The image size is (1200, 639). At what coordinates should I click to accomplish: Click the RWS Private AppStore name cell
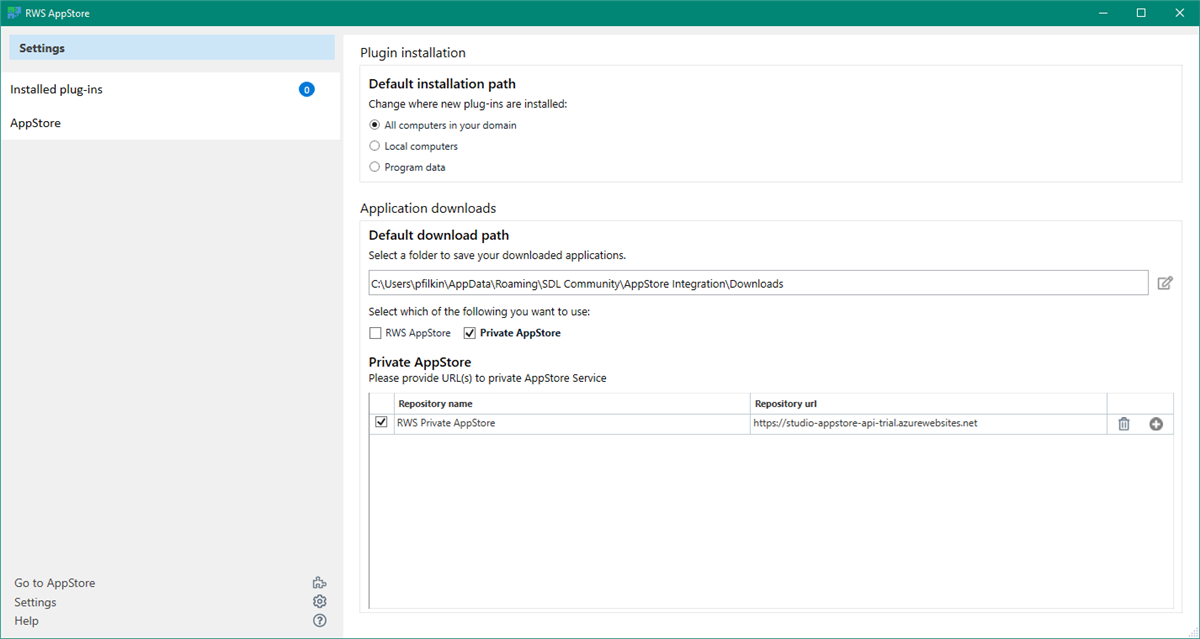[x=572, y=423]
